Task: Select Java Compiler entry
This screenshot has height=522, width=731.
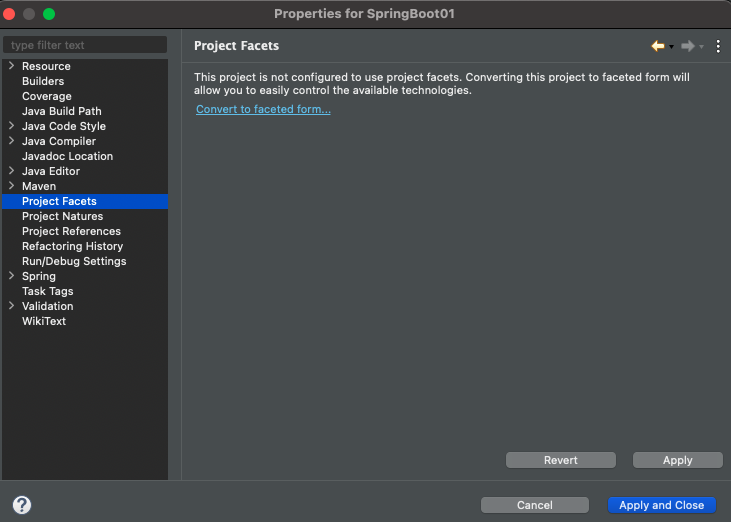Action: [59, 141]
